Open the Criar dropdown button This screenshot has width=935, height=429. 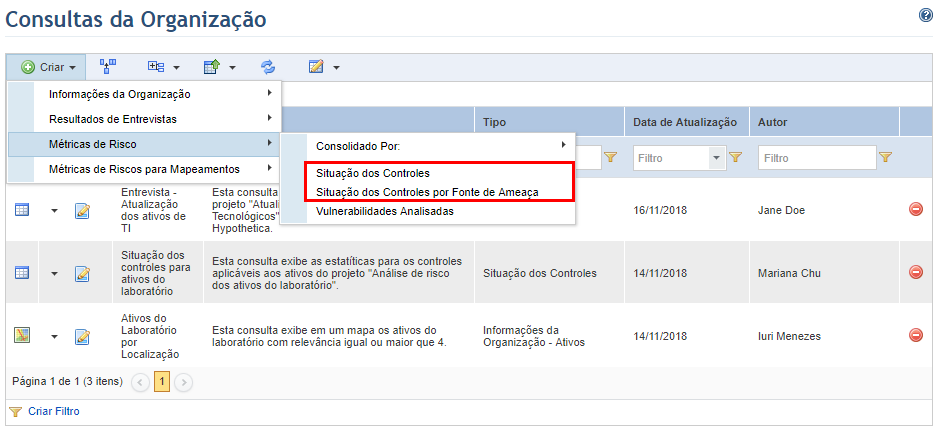[x=49, y=67]
